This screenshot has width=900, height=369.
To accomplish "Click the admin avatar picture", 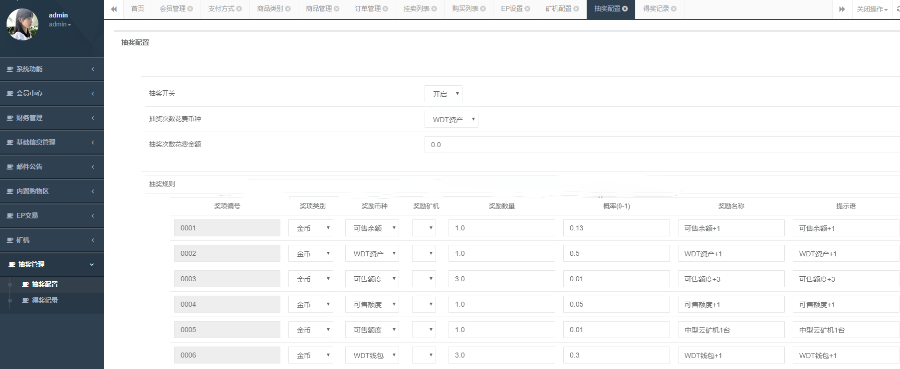I will point(22,24).
